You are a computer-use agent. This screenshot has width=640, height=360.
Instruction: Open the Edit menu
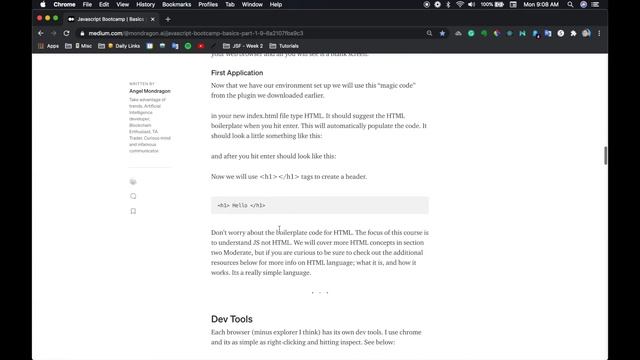pyautogui.click(x=104, y=4)
